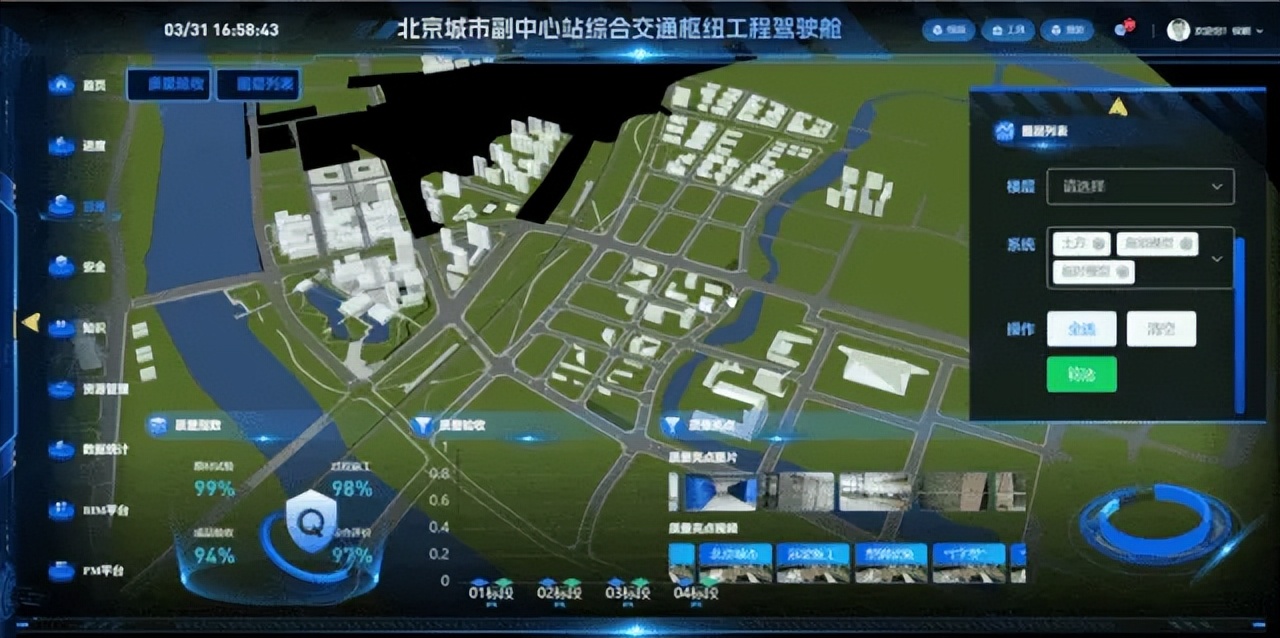The height and width of the screenshot is (638, 1280).
Task: Switch to the 图层列表 tab
Action: coord(258,85)
